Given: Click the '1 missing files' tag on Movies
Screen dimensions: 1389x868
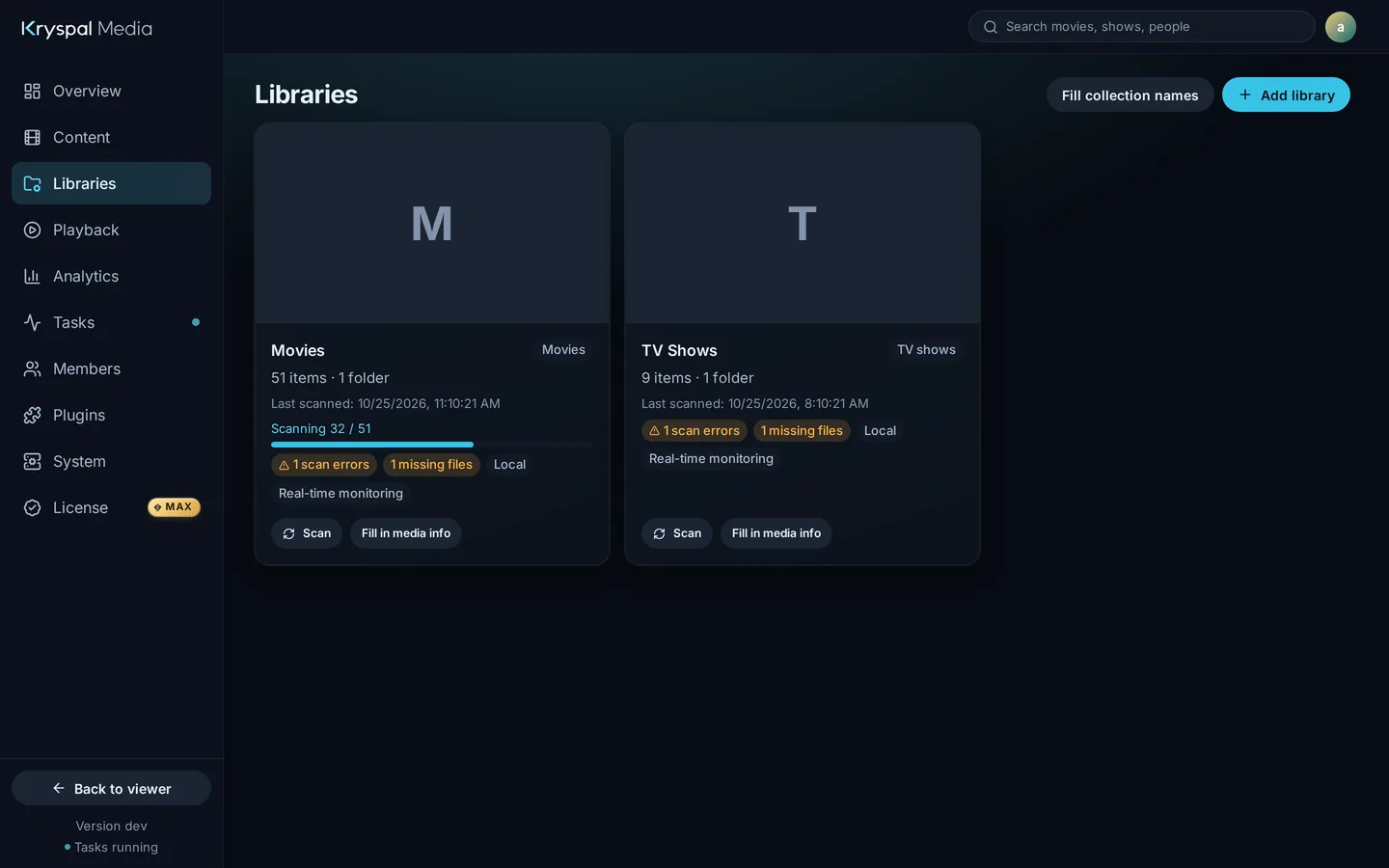Looking at the screenshot, I should tap(431, 465).
